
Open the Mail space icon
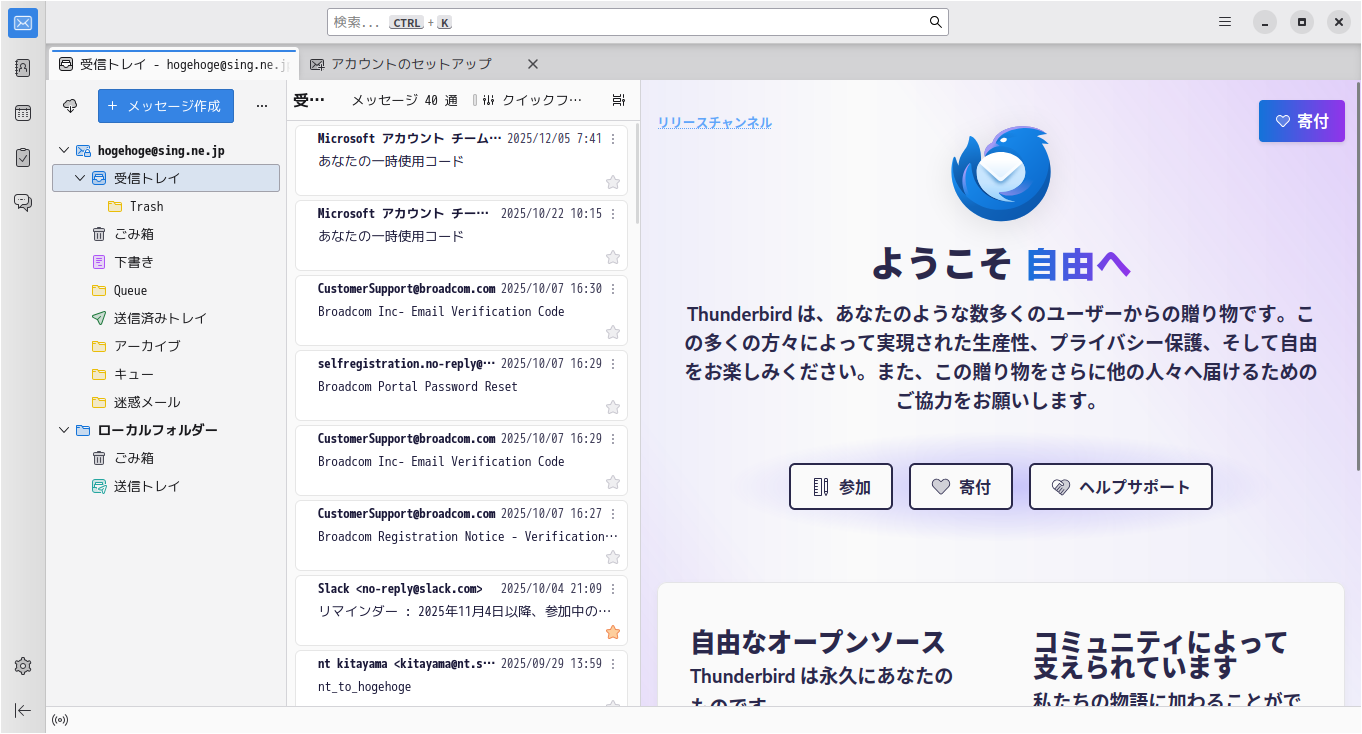click(x=23, y=23)
